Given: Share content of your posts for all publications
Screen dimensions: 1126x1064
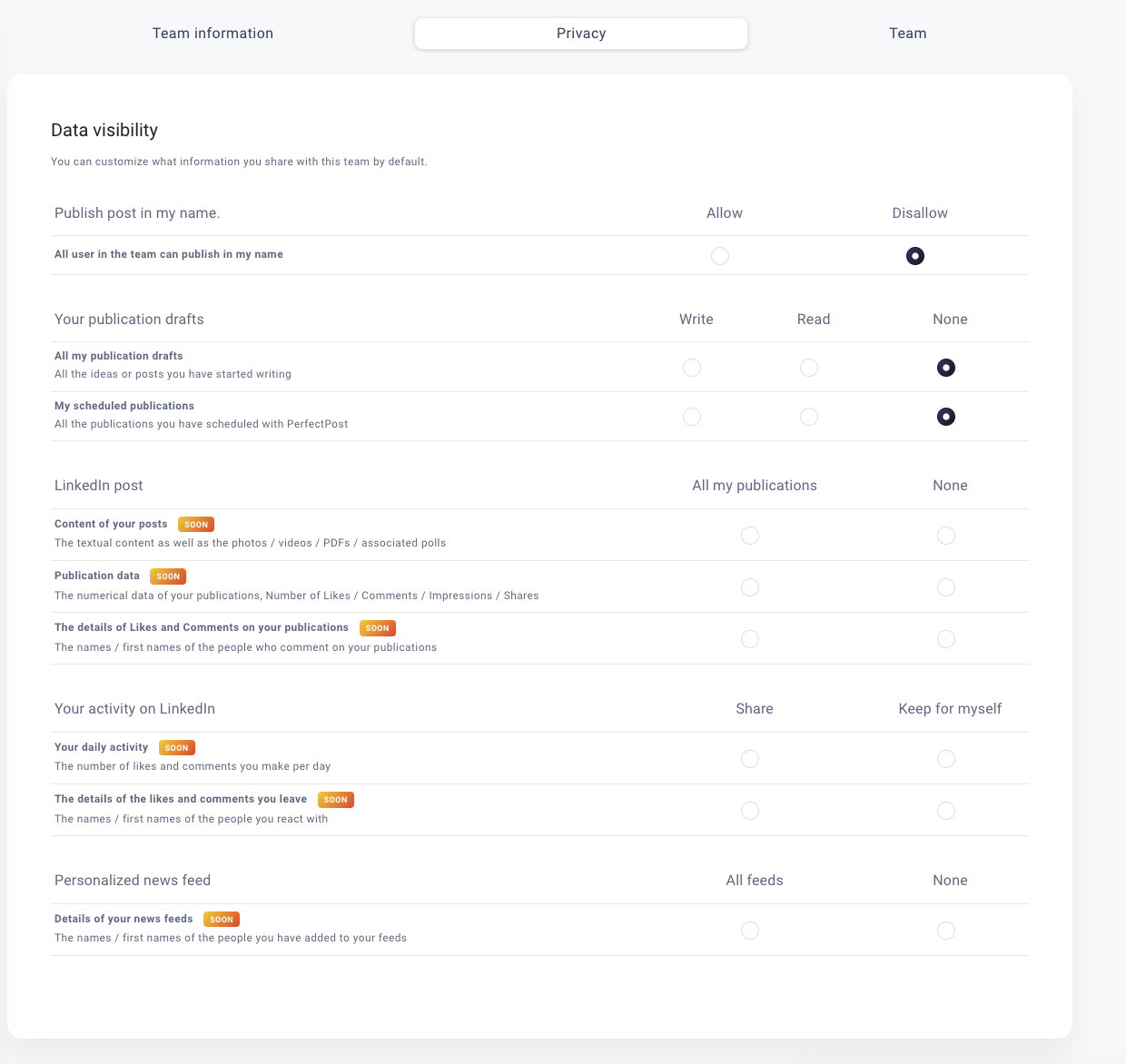Looking at the screenshot, I should (x=750, y=536).
